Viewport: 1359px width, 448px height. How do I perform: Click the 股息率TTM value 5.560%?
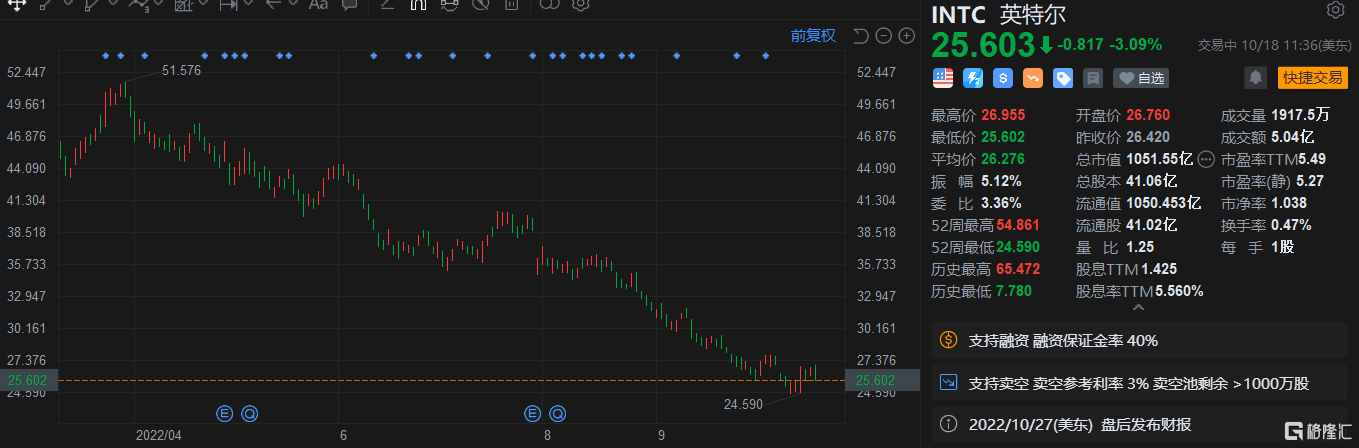click(x=1180, y=291)
